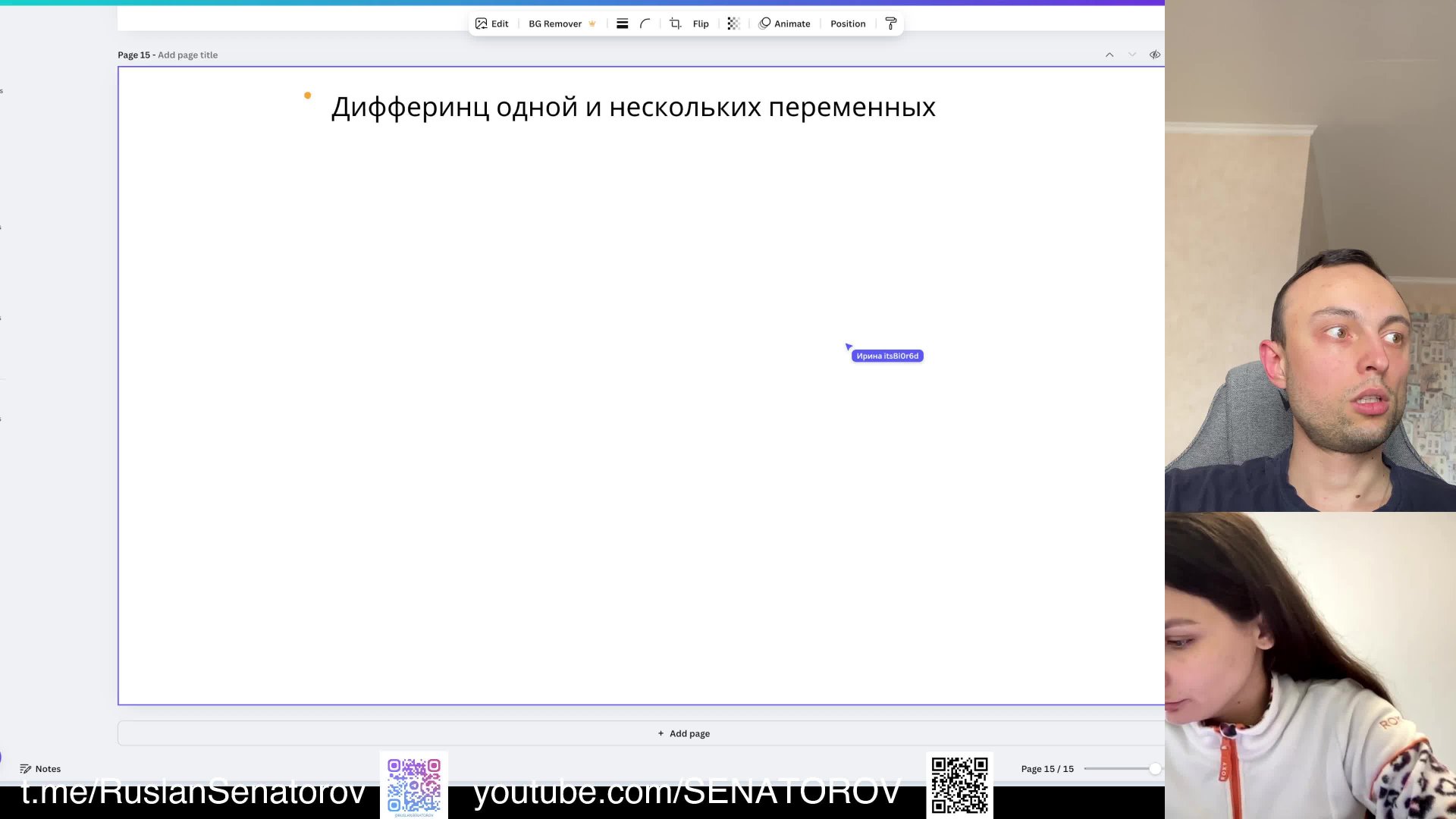Click the Edit photo icon
Screen dimensions: 1456x819
coord(481,24)
